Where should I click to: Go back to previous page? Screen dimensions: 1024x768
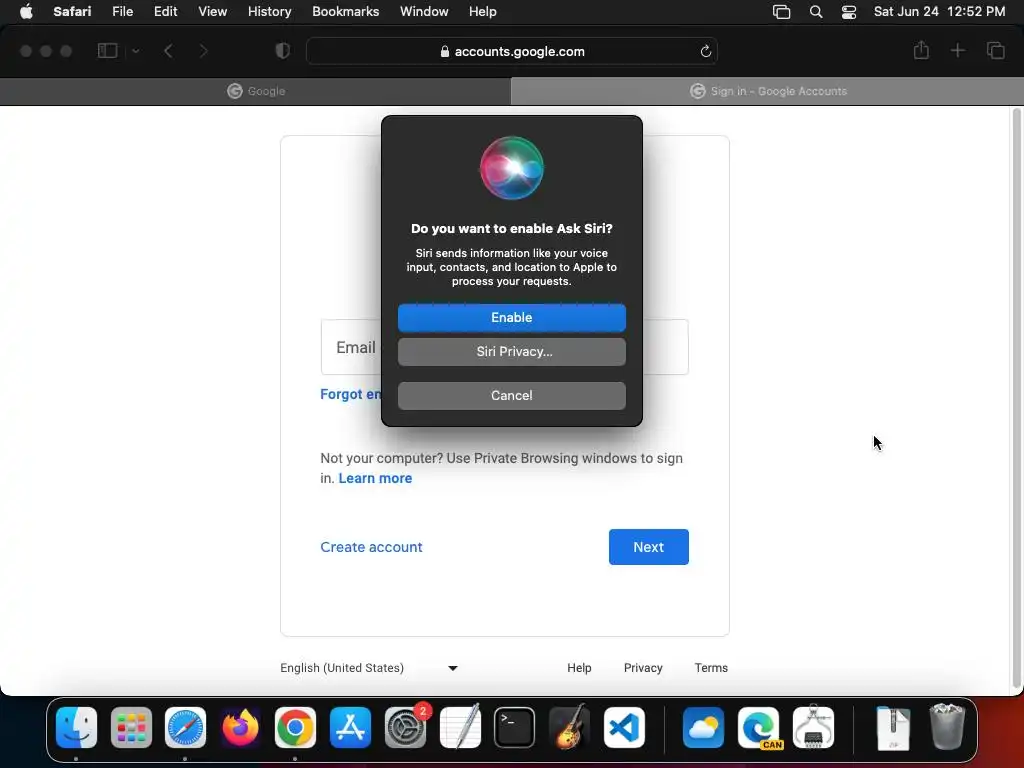[x=168, y=51]
